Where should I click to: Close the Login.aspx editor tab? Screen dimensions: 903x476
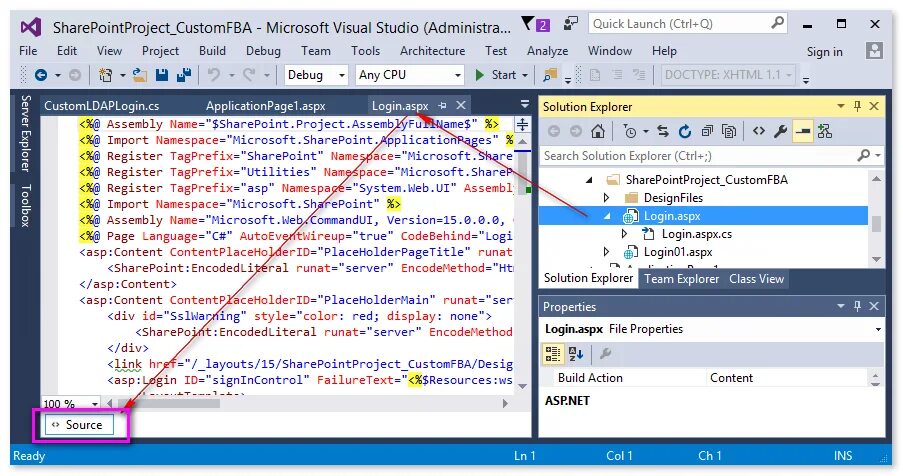461,105
